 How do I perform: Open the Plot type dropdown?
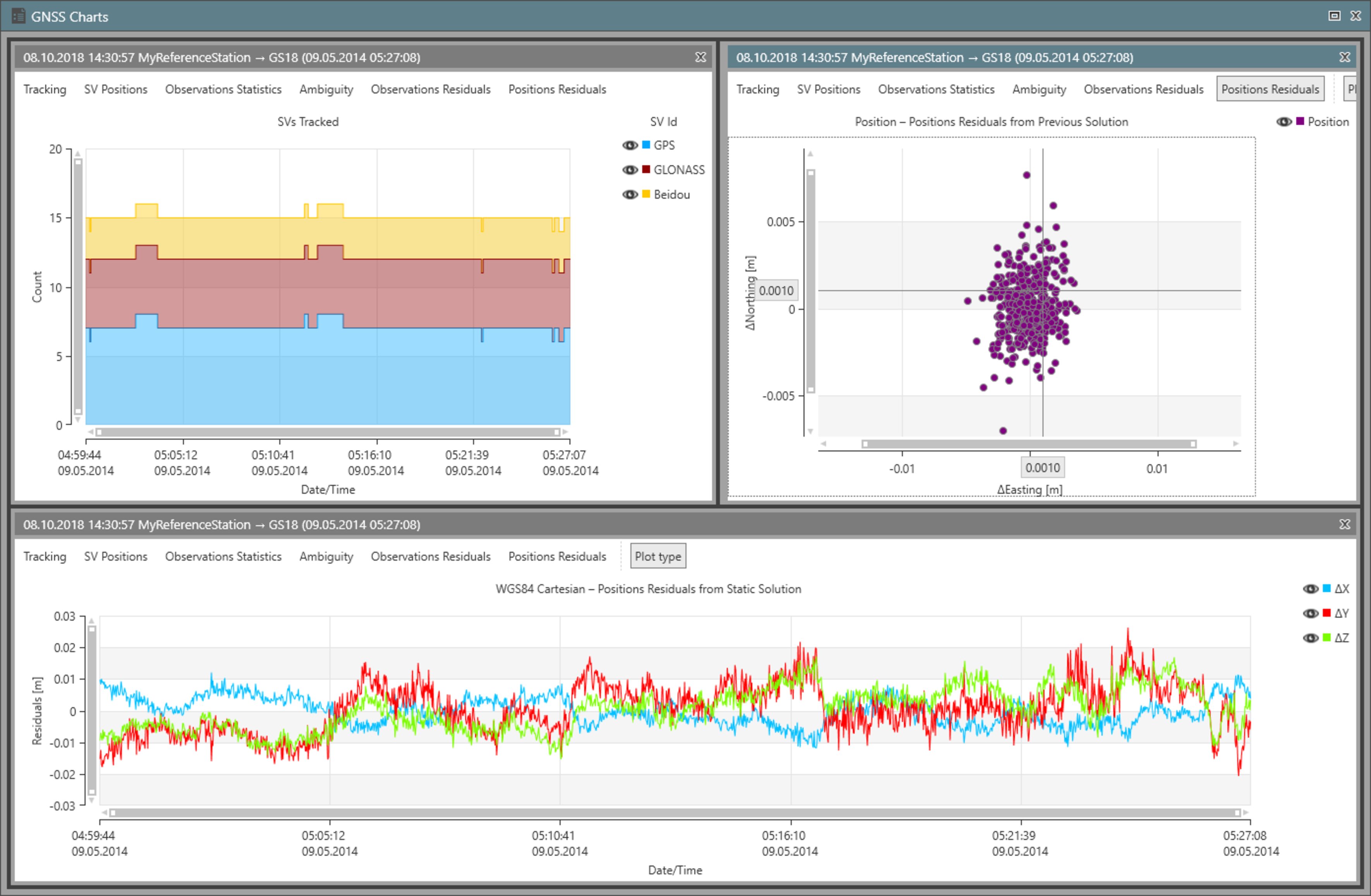(x=658, y=556)
